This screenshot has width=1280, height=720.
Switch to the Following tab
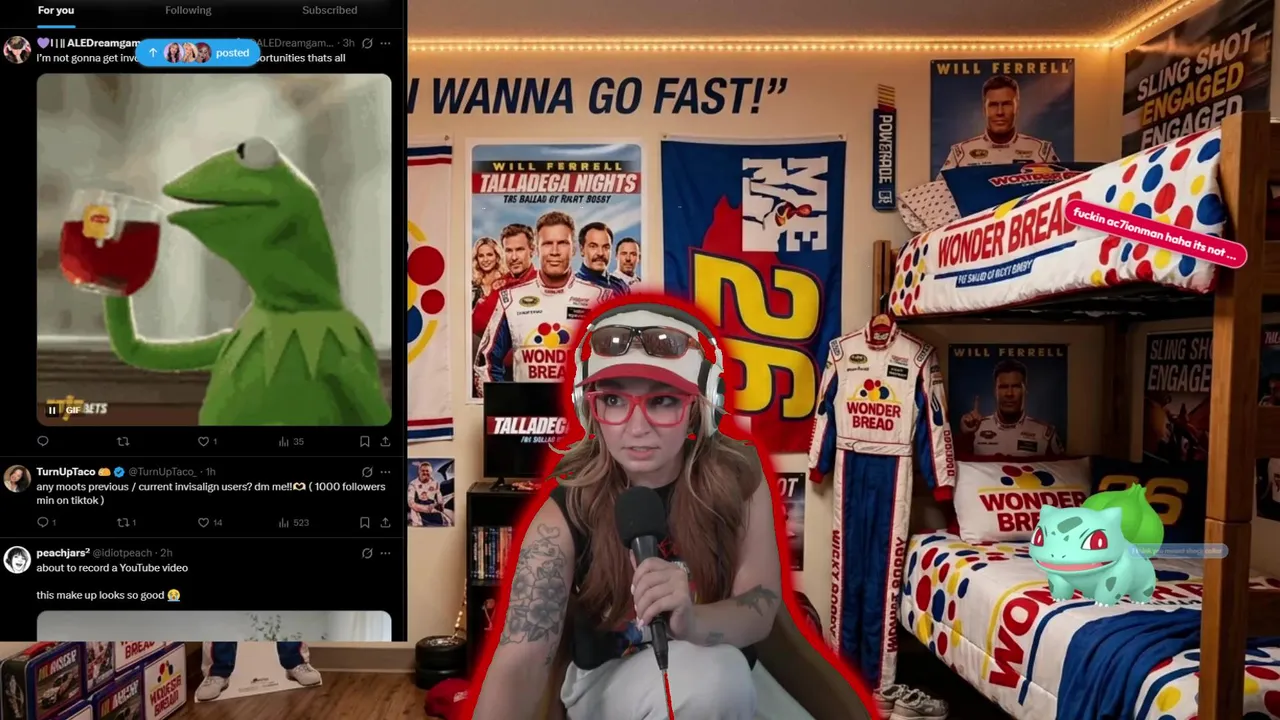[188, 10]
